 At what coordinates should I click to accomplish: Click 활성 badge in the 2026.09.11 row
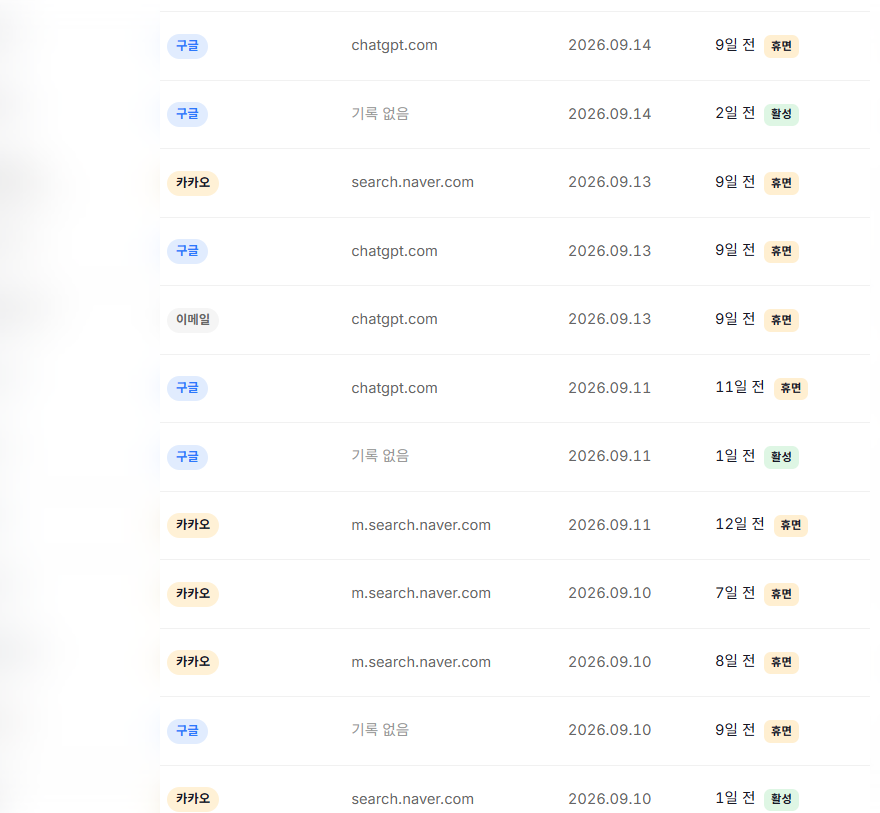(781, 457)
